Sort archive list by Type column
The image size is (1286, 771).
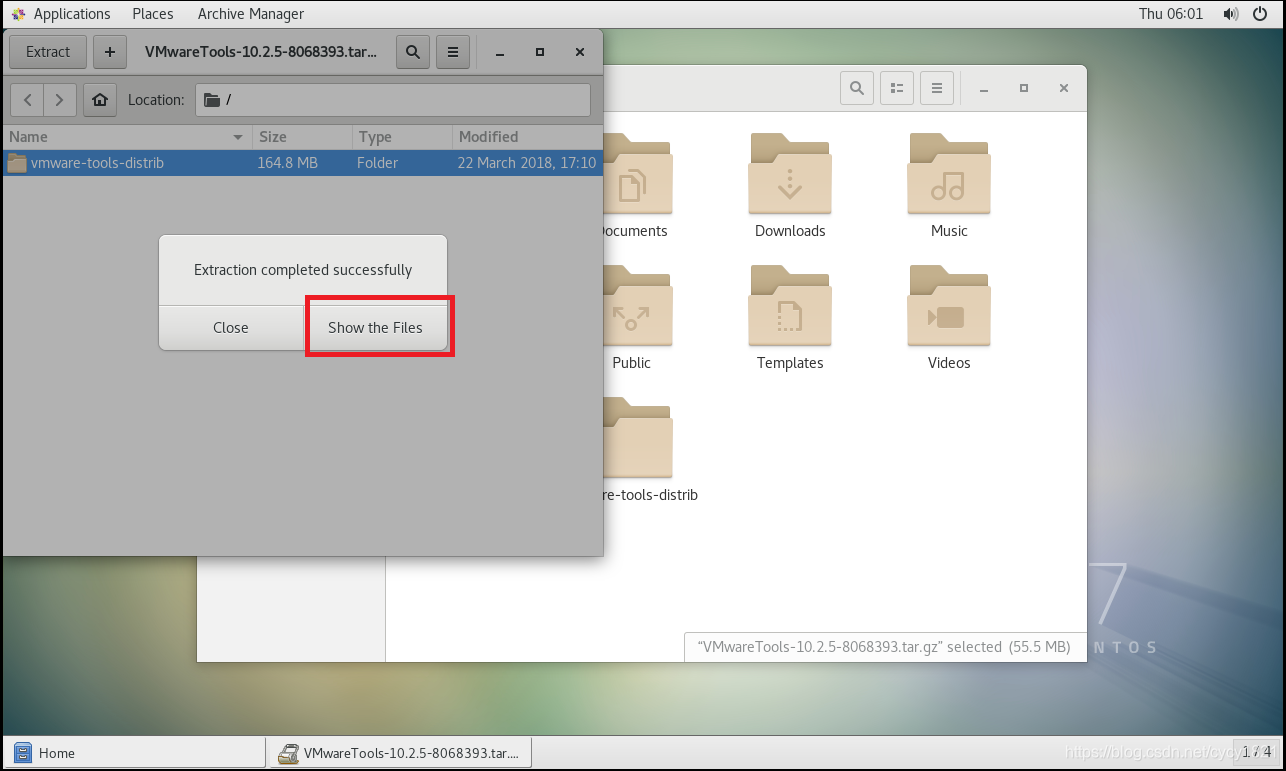click(402, 137)
